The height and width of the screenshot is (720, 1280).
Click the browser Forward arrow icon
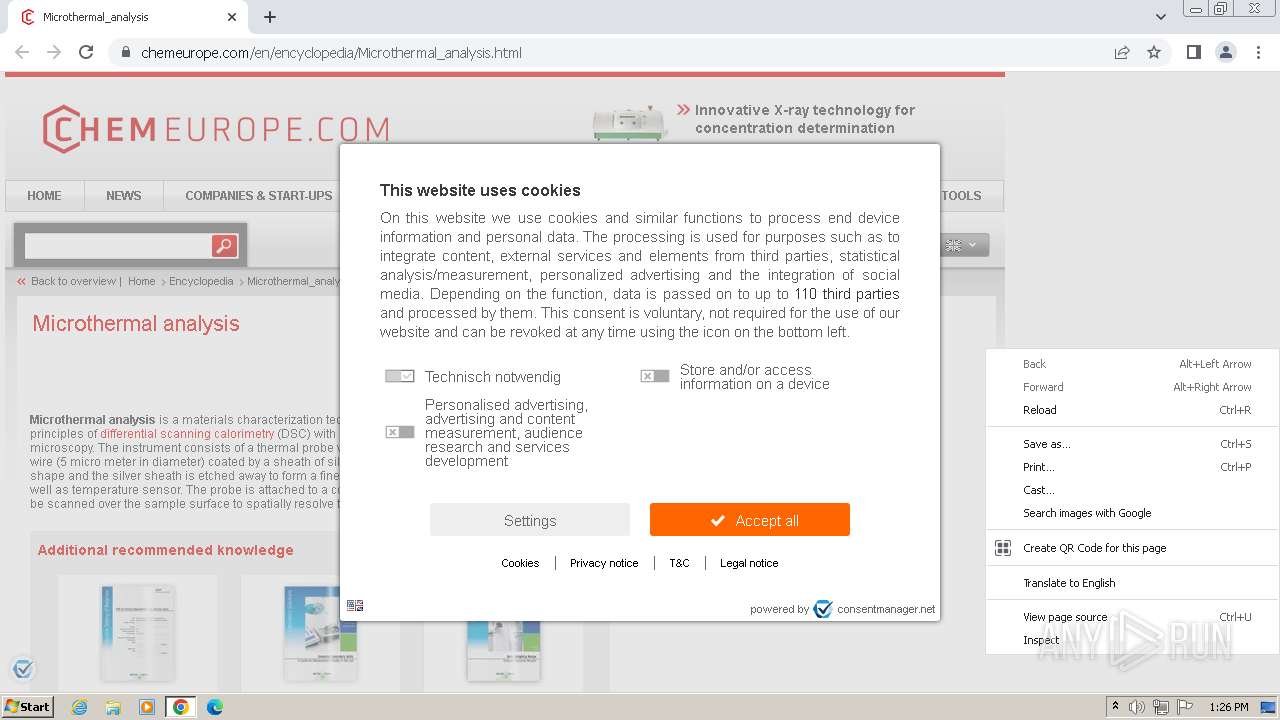tap(54, 52)
